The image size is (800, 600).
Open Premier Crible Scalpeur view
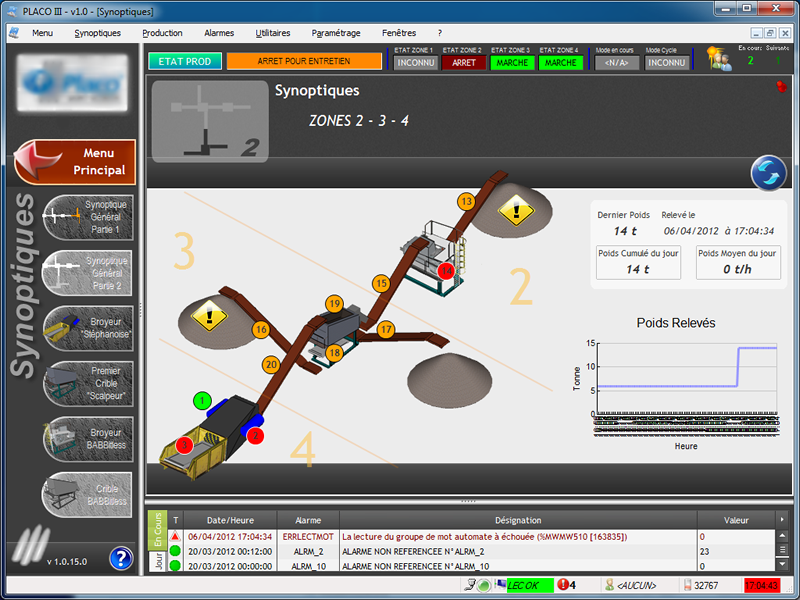[88, 384]
